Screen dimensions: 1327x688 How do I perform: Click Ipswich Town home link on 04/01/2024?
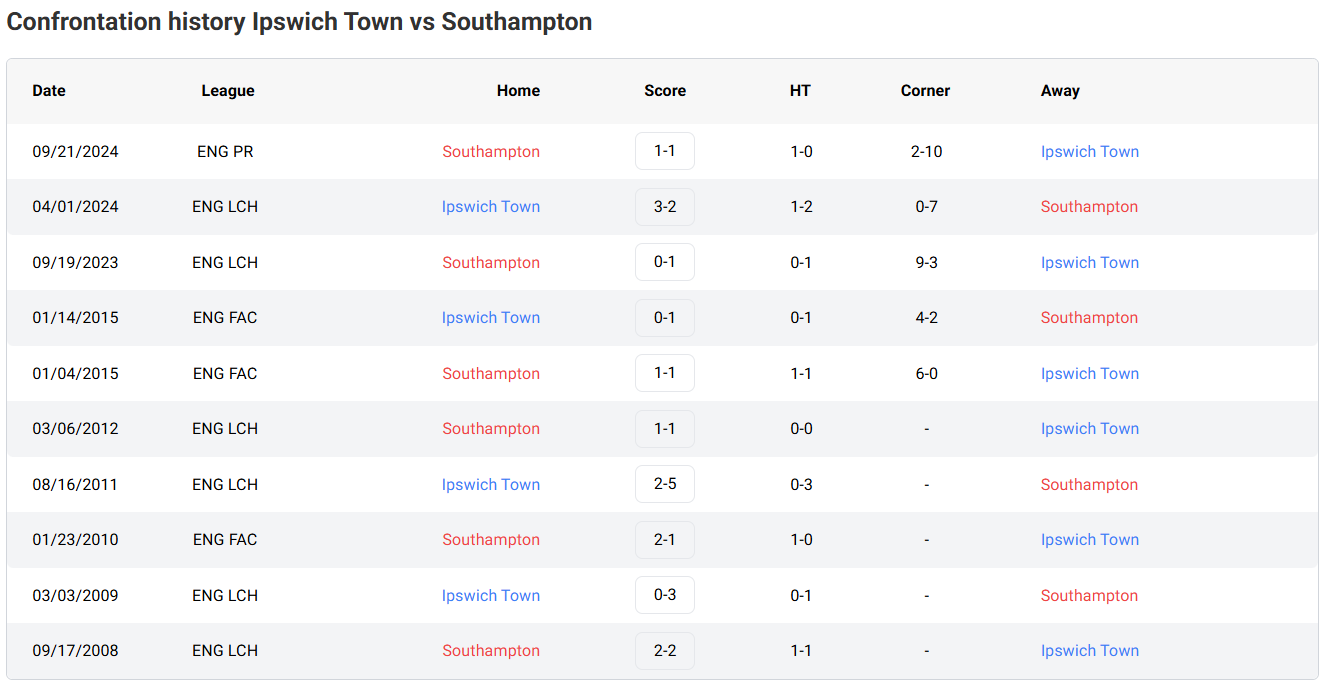(491, 207)
